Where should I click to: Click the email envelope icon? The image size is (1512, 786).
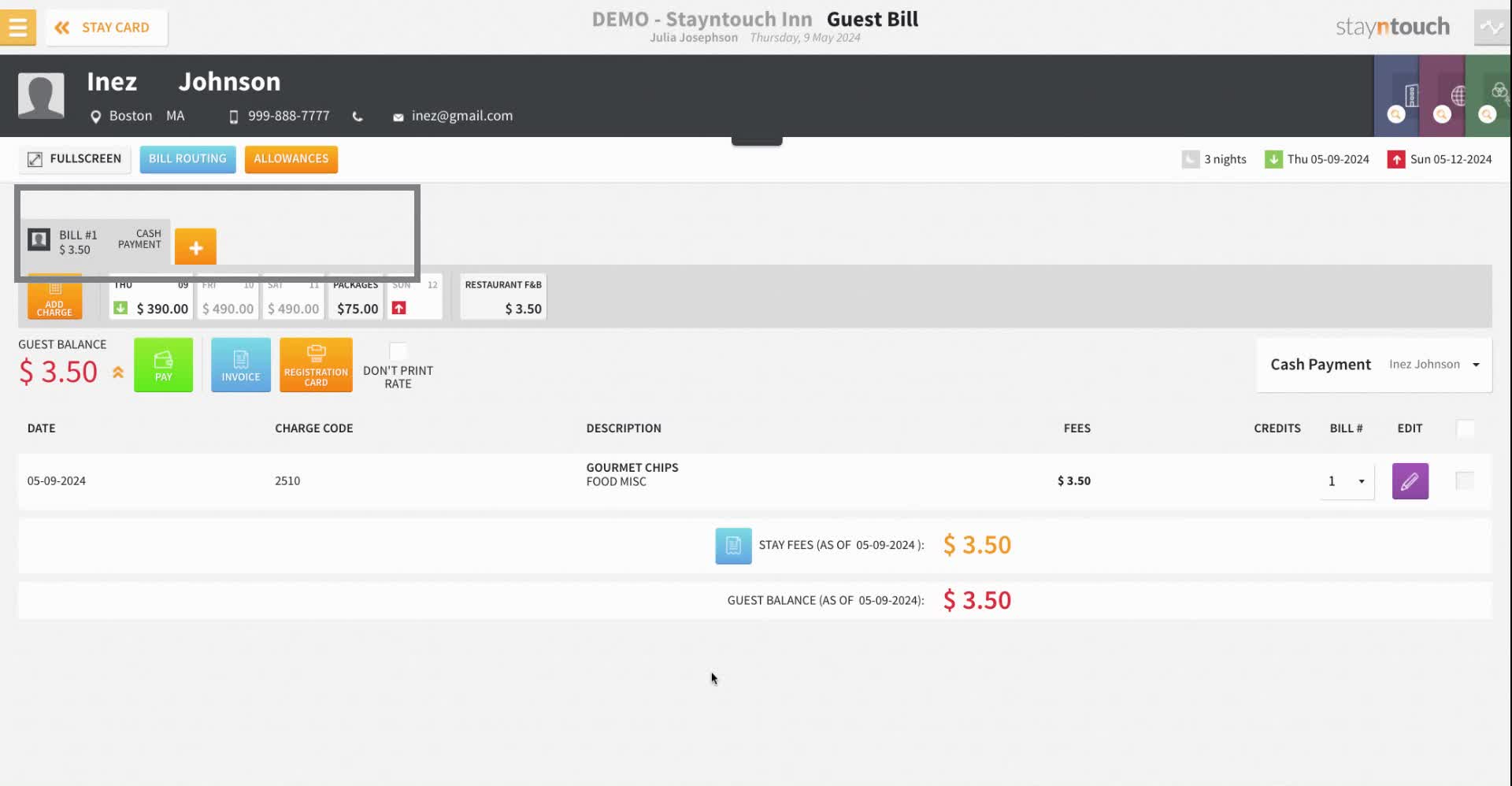point(398,117)
